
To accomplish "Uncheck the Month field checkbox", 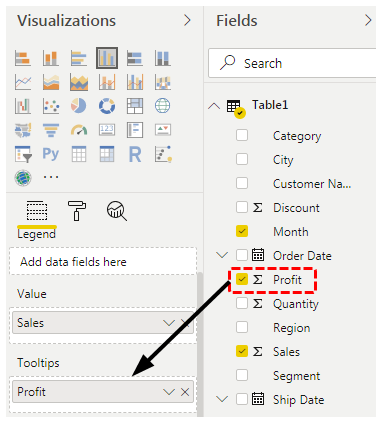I will pos(242,231).
